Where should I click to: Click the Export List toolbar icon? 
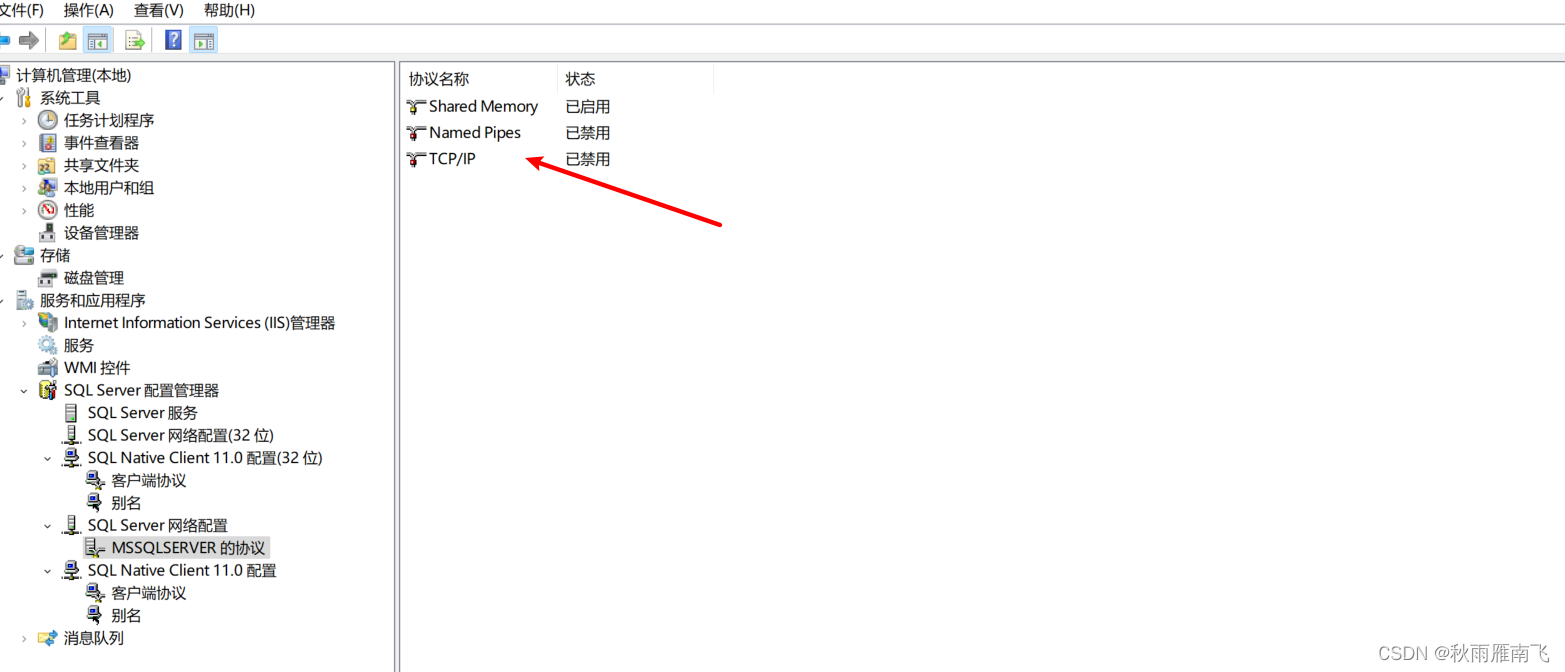[134, 40]
